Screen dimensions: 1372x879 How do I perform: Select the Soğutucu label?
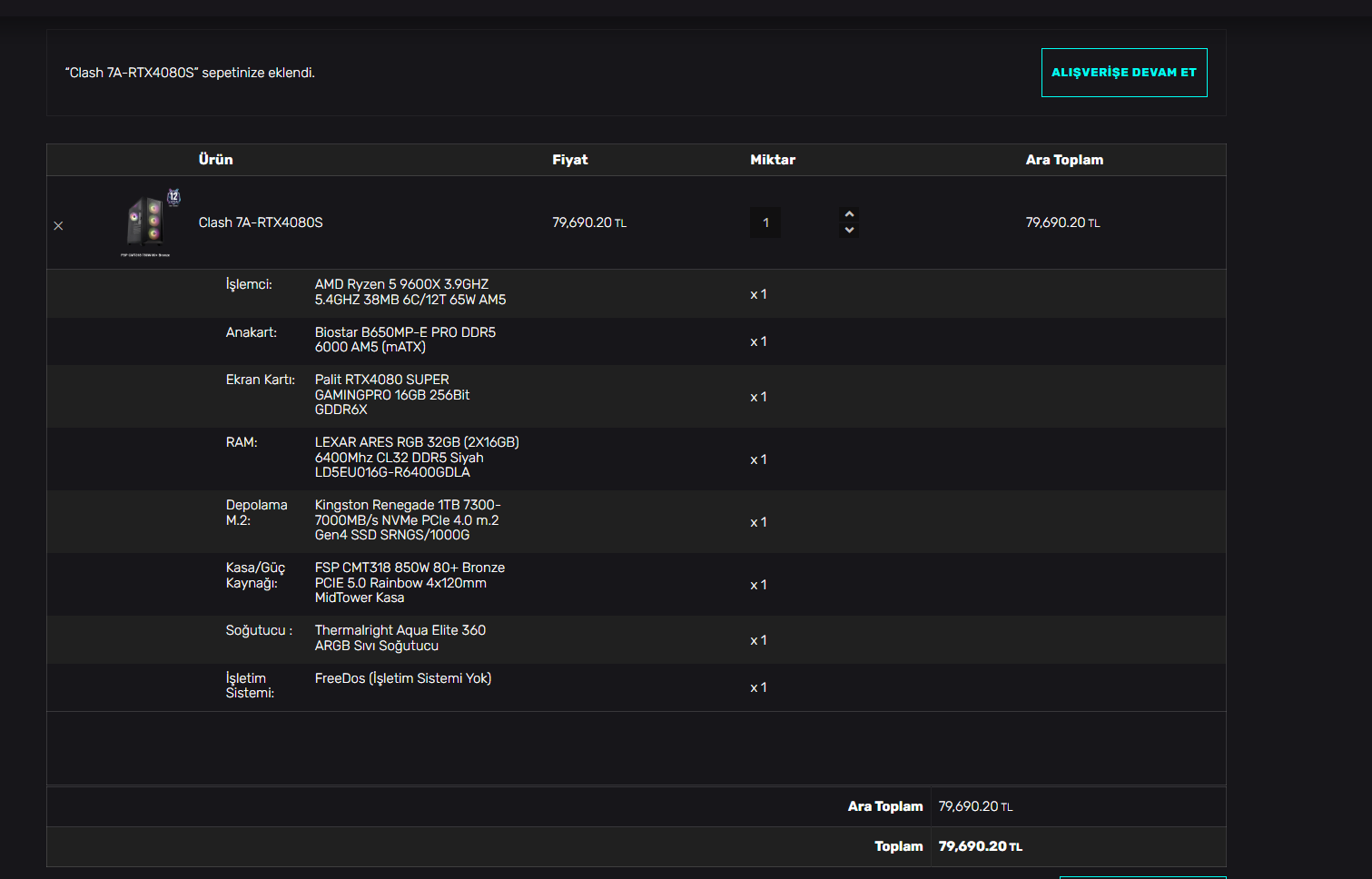259,630
